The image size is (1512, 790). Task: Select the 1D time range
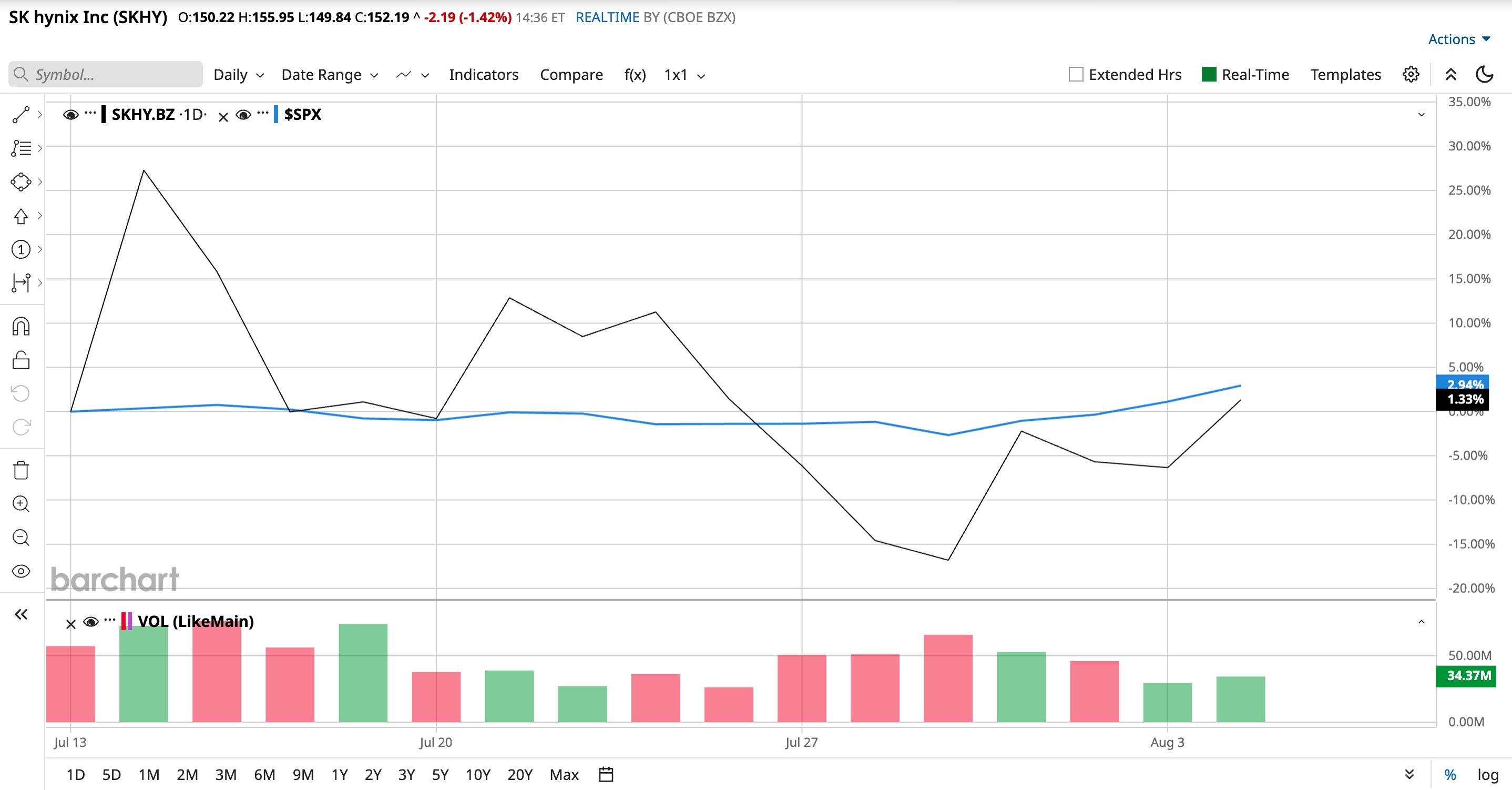coord(76,775)
